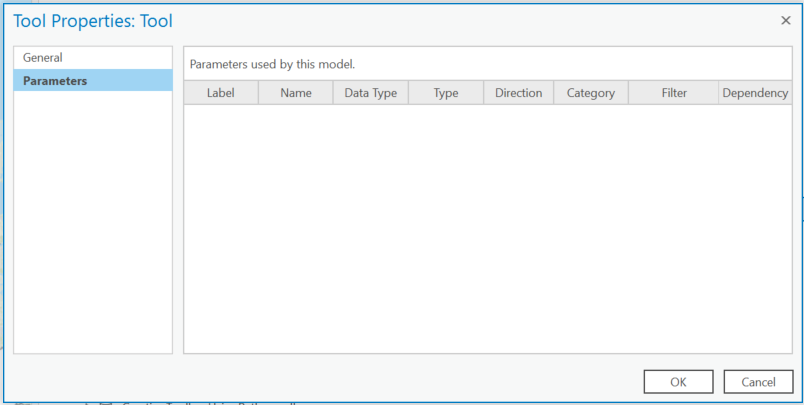
Task: Click the Label column header
Action: click(x=221, y=93)
